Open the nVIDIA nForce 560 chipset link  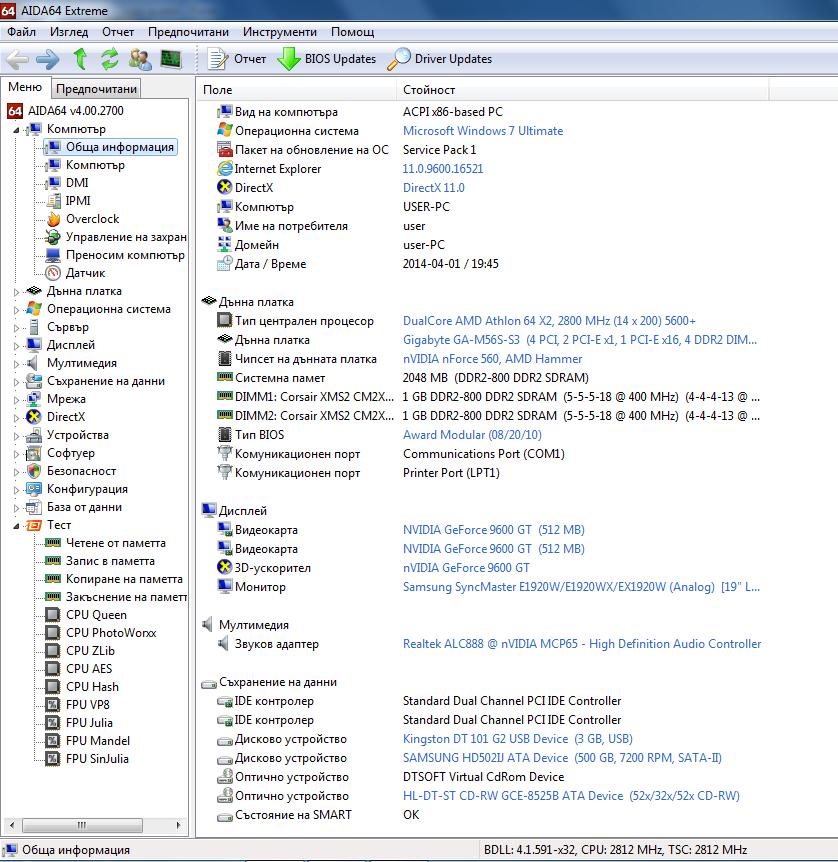click(x=492, y=359)
